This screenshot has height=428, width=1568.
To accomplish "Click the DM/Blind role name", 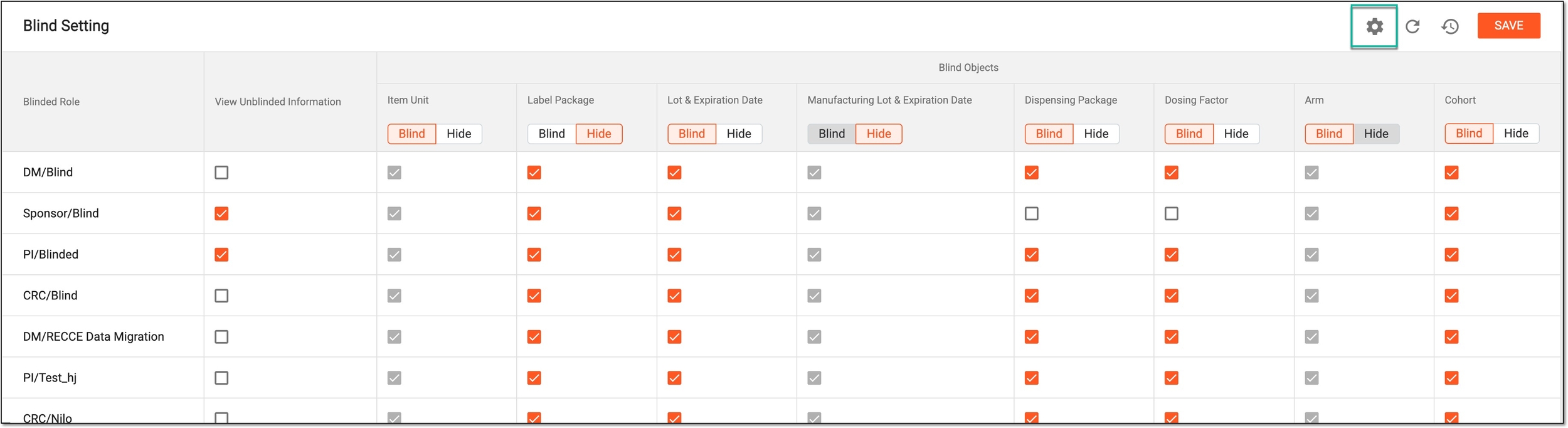I will (x=48, y=173).
